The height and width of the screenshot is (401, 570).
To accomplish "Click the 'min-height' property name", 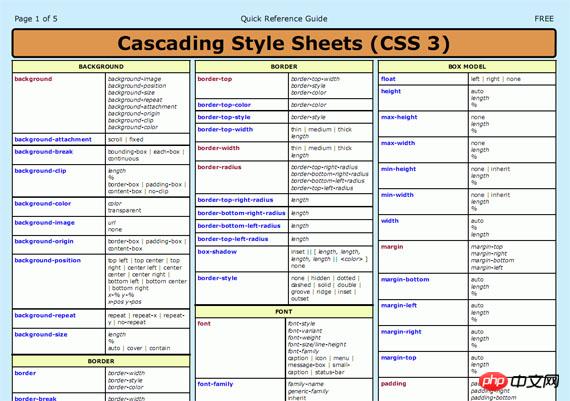I will 398,169.
